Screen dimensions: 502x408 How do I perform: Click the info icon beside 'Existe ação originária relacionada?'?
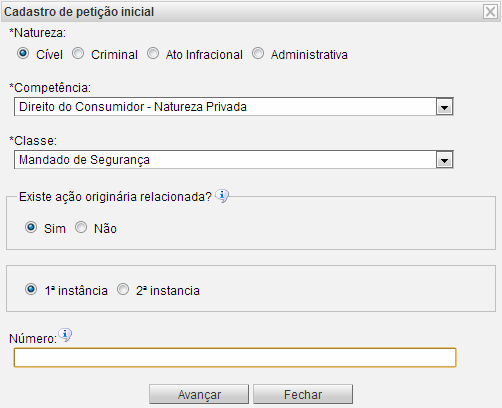(222, 196)
